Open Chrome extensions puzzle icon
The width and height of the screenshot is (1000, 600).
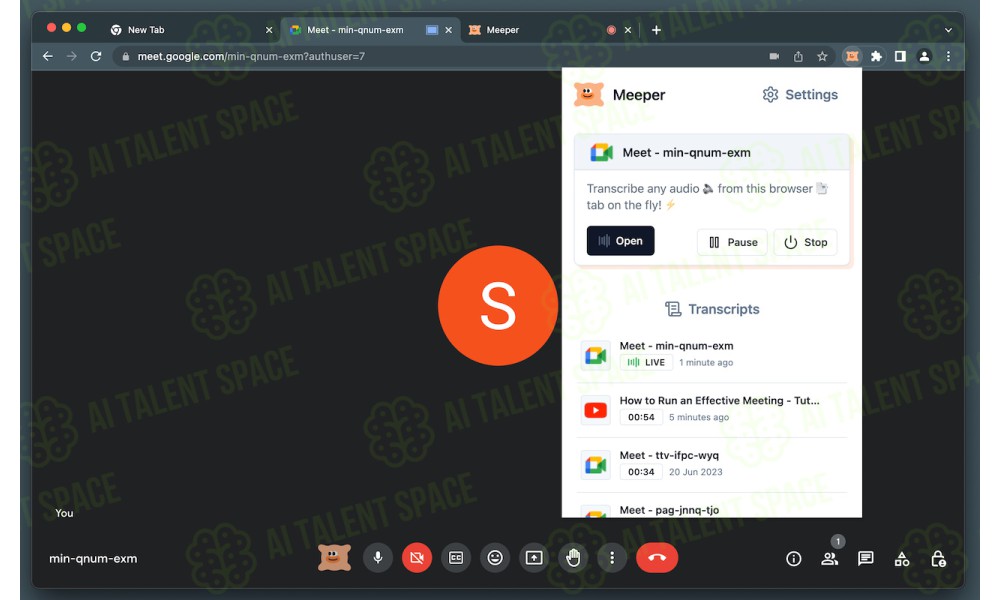(876, 56)
